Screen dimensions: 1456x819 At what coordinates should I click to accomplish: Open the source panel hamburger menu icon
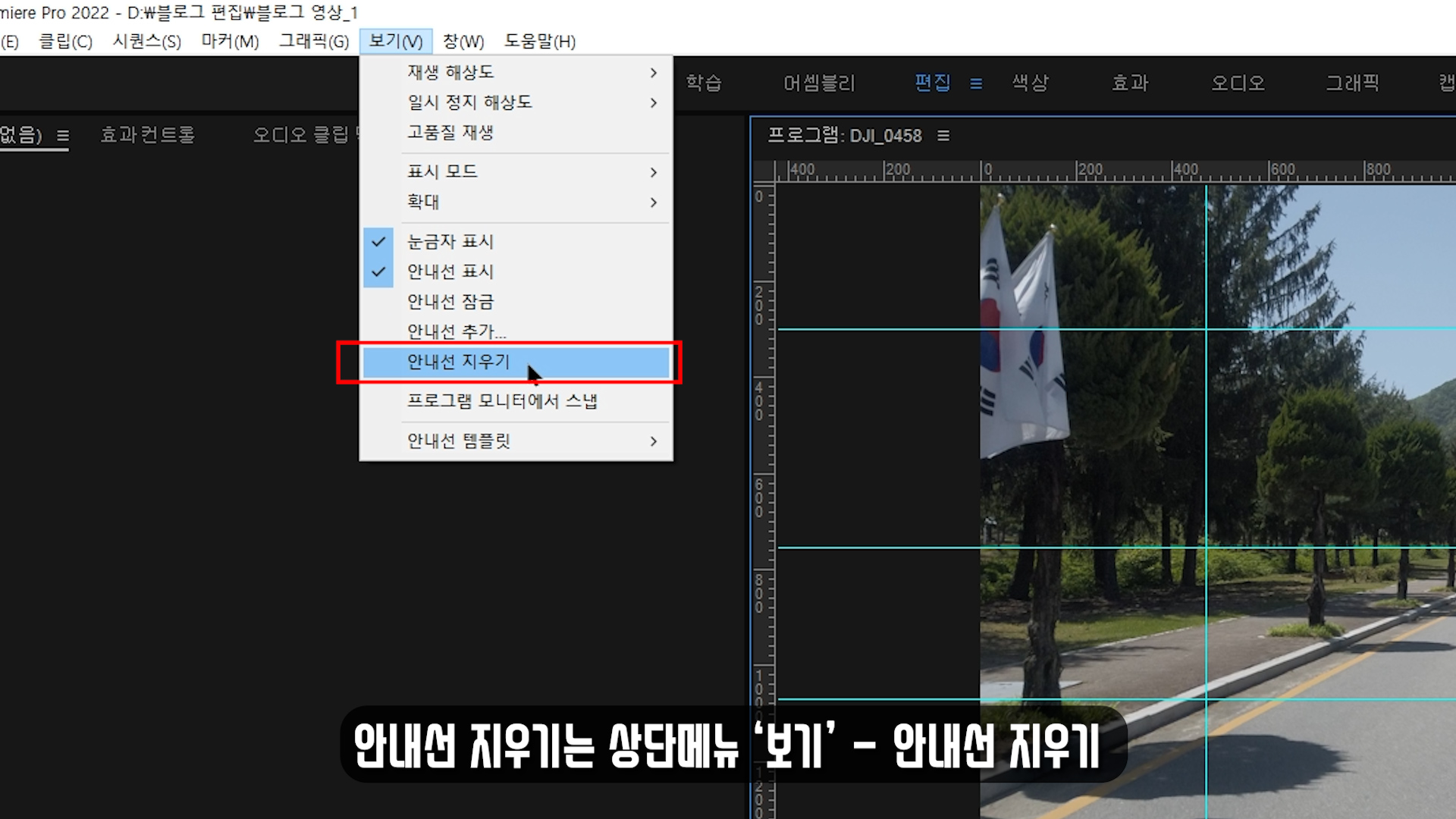tap(63, 136)
